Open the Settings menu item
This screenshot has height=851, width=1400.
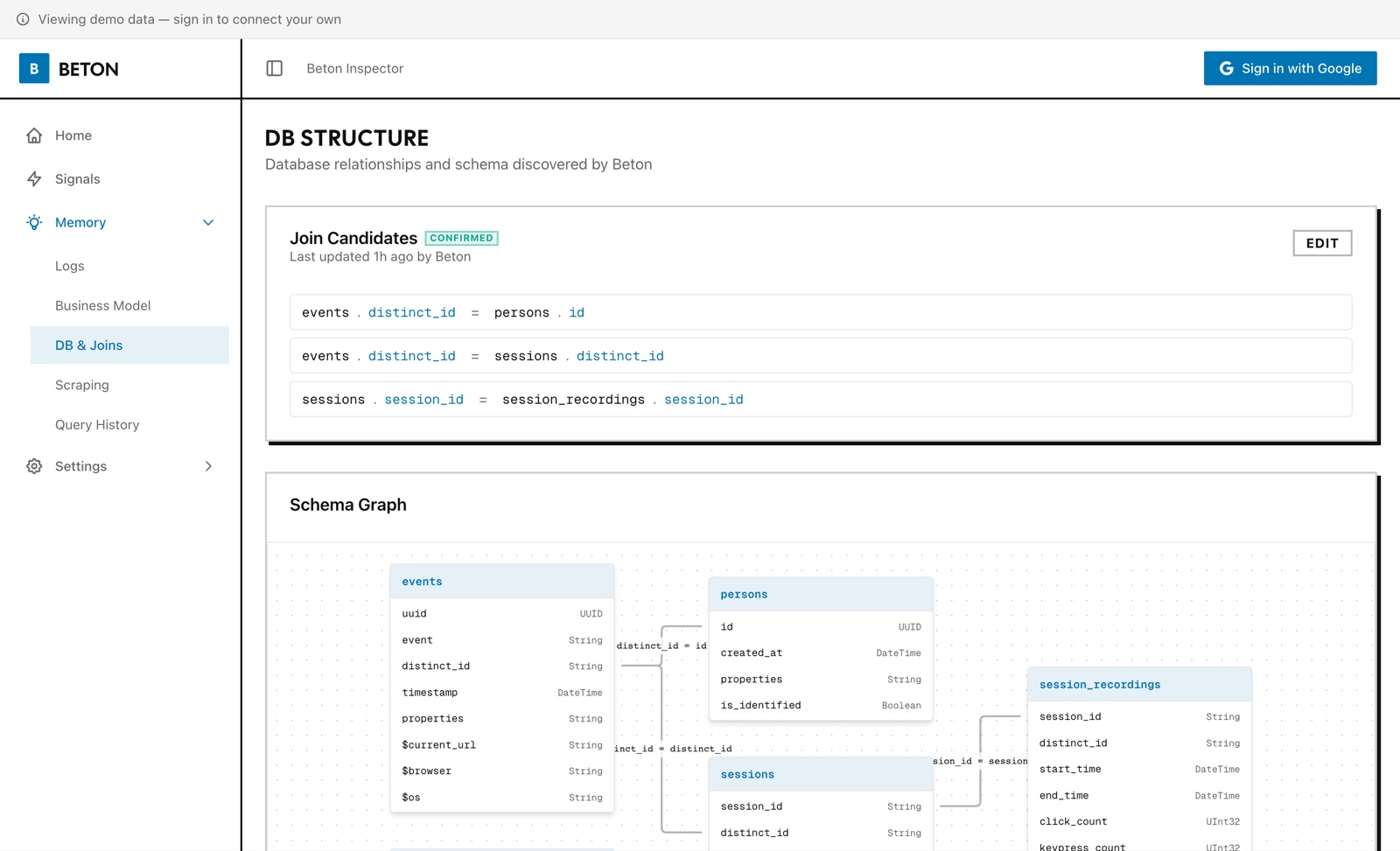(122, 466)
